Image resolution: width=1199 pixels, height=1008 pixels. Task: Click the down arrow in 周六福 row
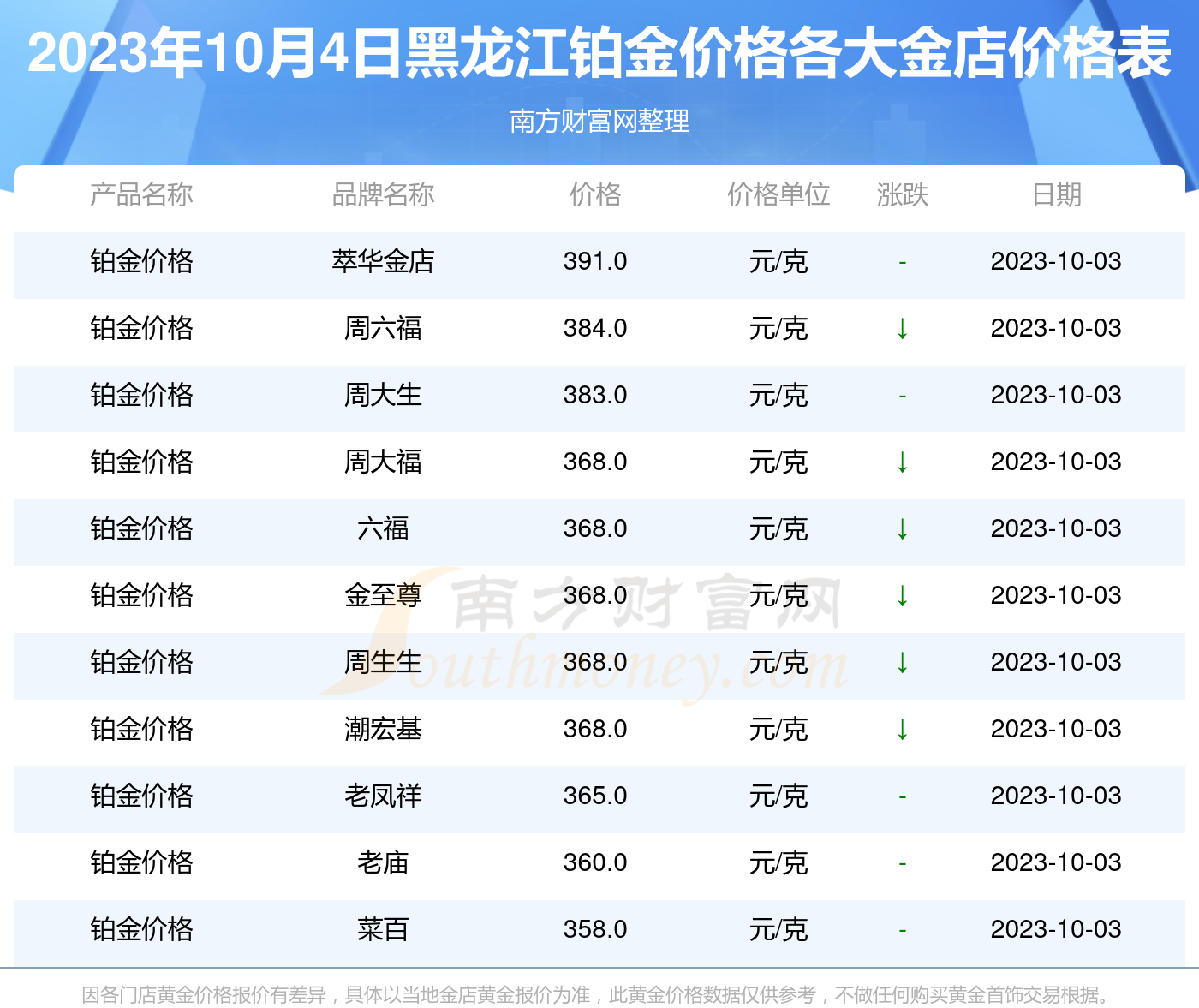pyautogui.click(x=902, y=328)
